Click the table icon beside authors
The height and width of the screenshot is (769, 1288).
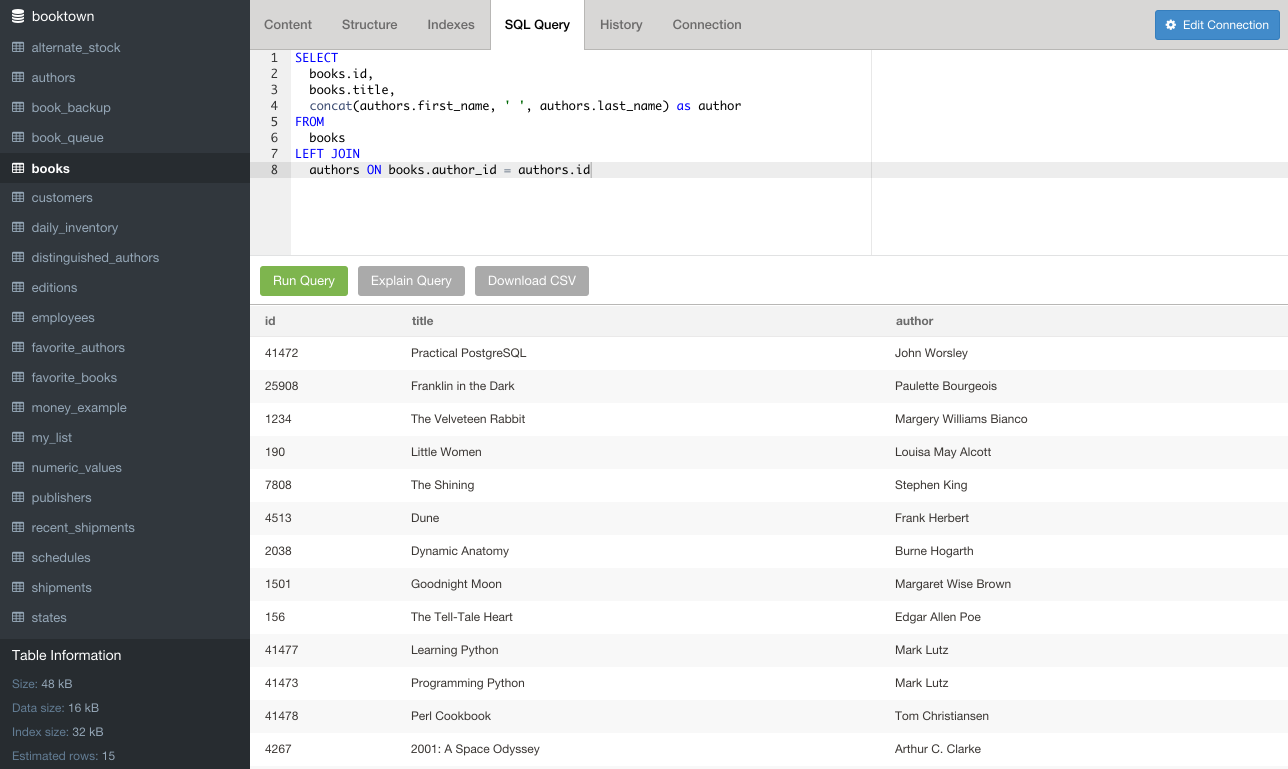[x=18, y=78]
